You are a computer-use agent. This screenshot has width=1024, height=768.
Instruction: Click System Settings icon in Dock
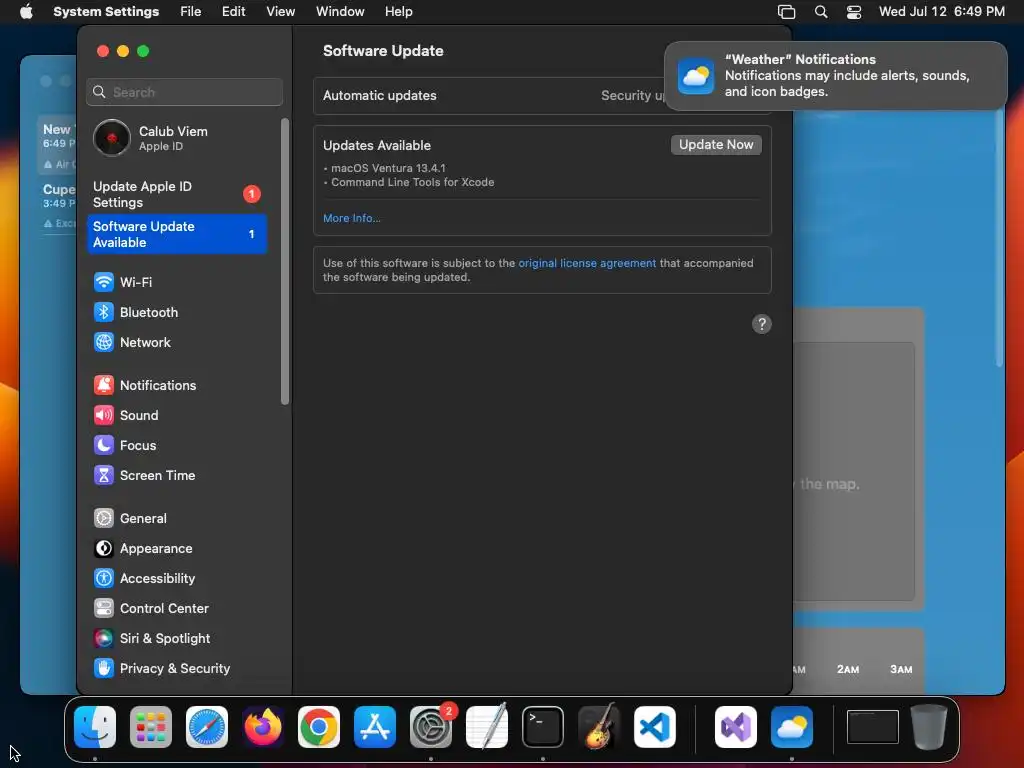tap(431, 727)
